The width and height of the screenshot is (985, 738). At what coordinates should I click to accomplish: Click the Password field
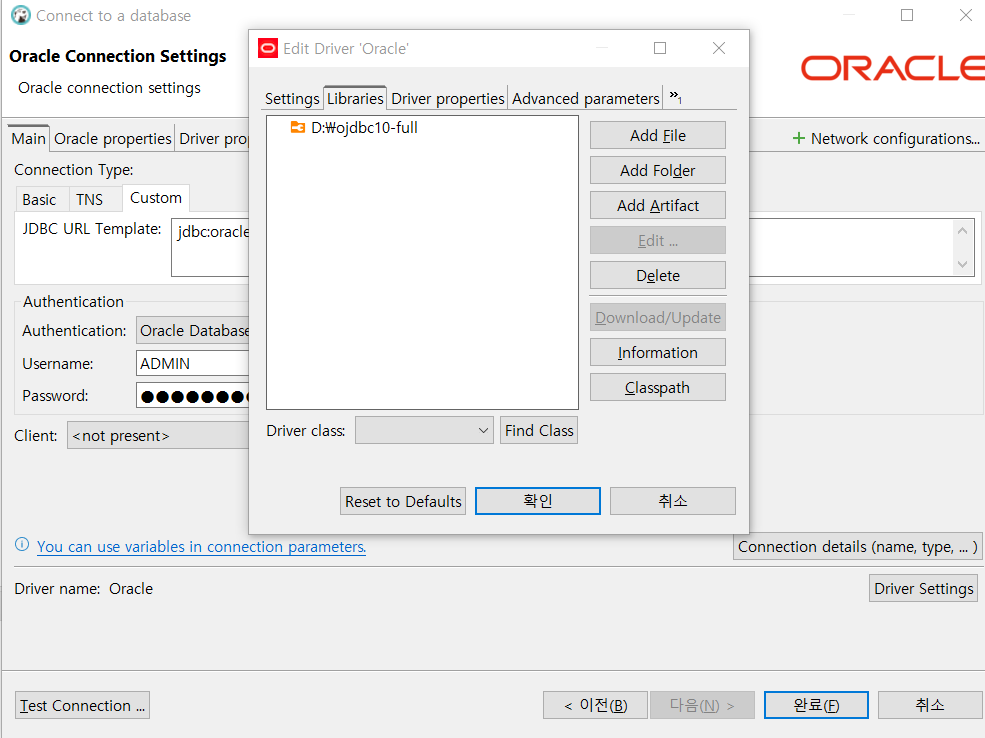click(193, 396)
